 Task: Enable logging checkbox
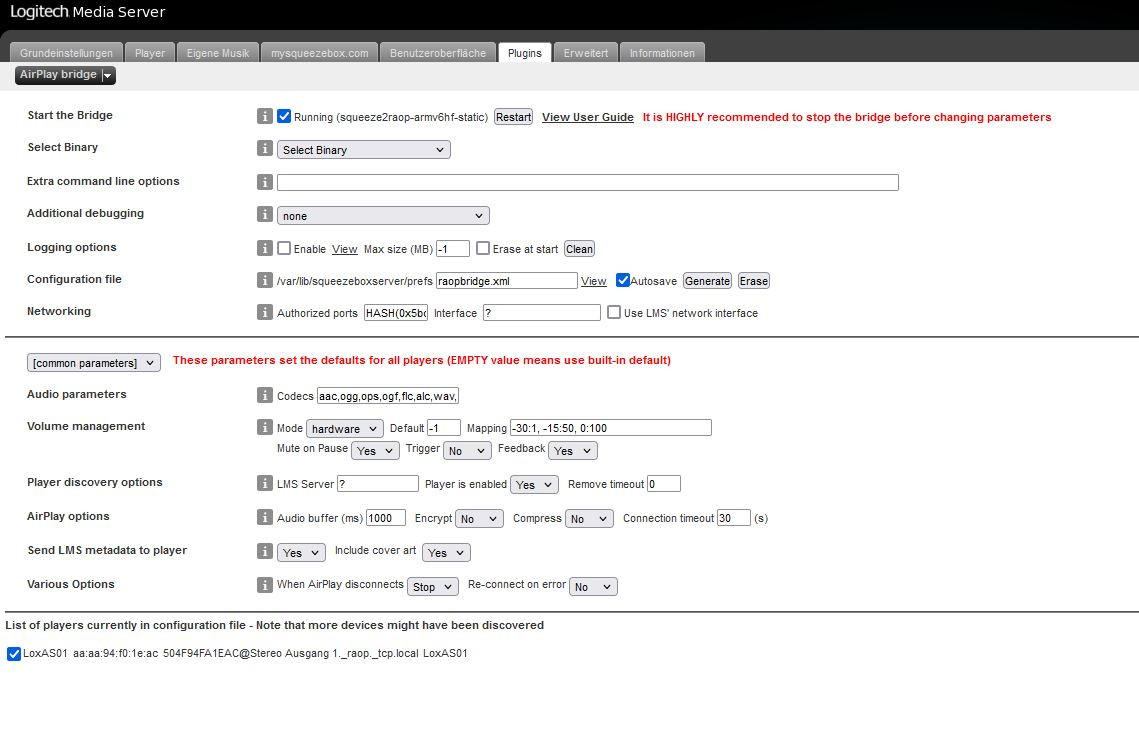tap(284, 248)
